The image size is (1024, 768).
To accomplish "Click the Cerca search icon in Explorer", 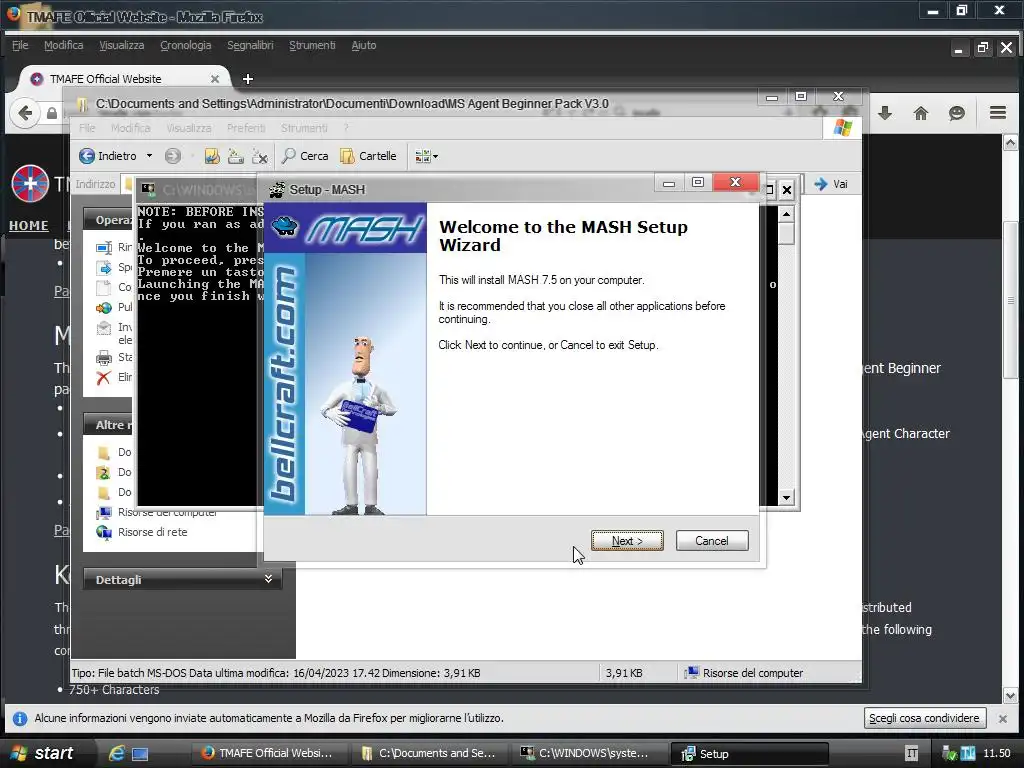I will tap(304, 155).
